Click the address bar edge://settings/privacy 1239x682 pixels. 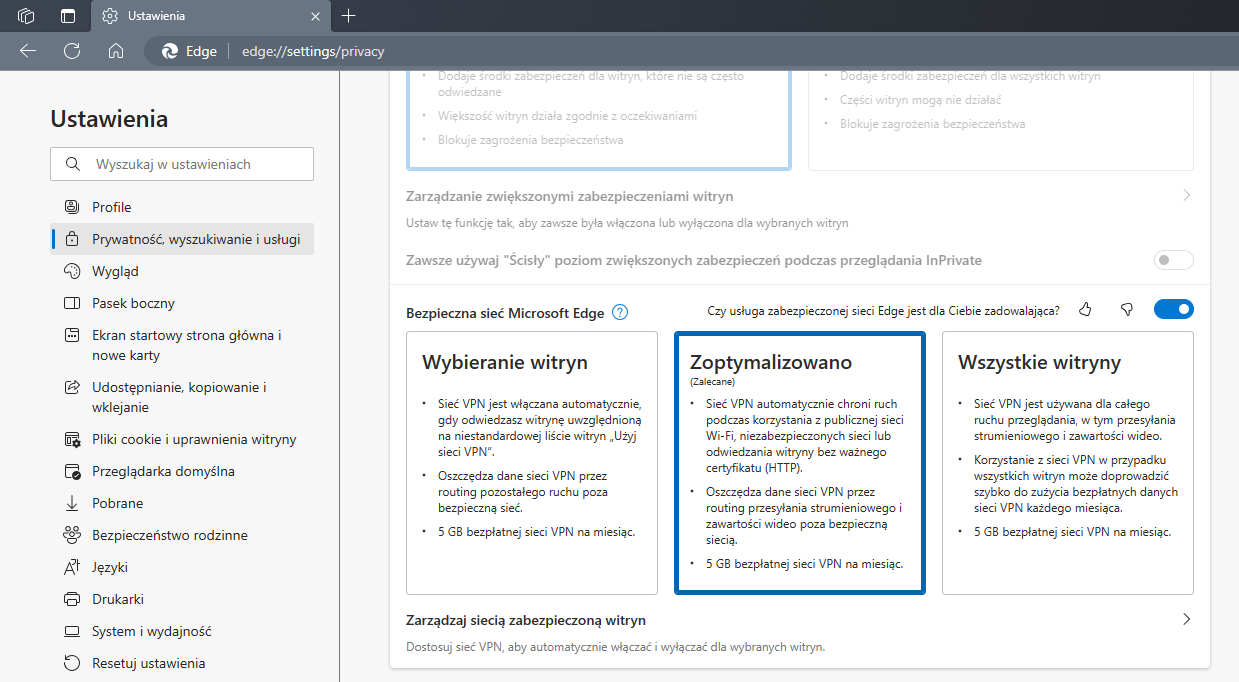313,51
